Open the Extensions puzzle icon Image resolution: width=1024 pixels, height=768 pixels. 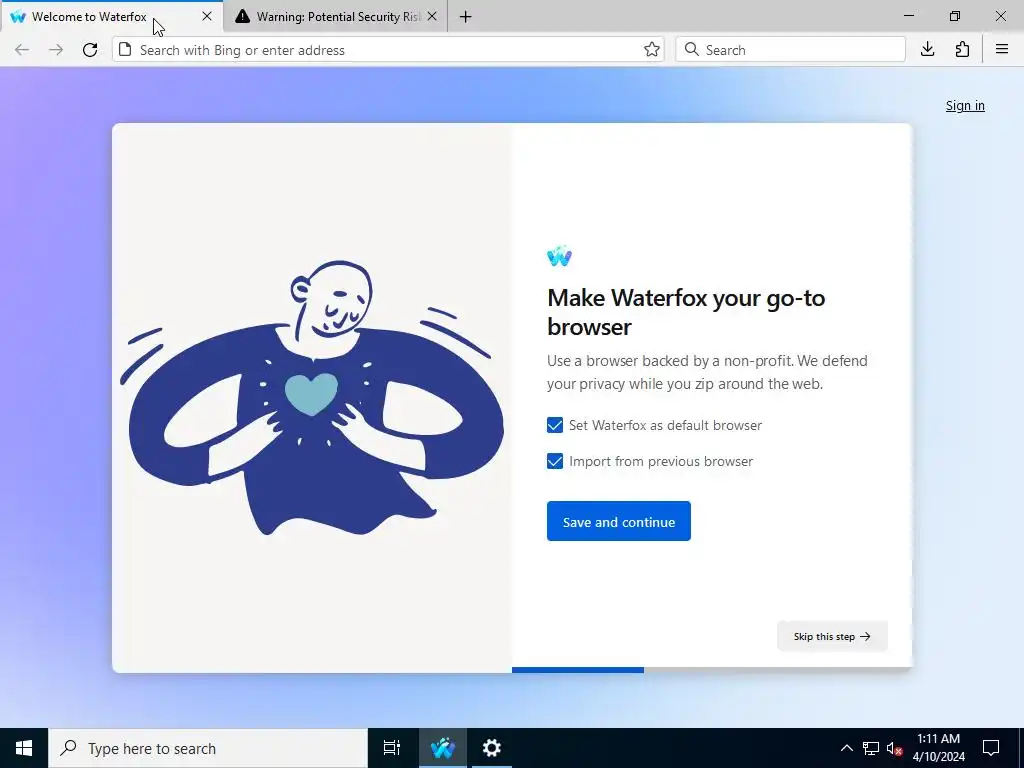click(962, 50)
